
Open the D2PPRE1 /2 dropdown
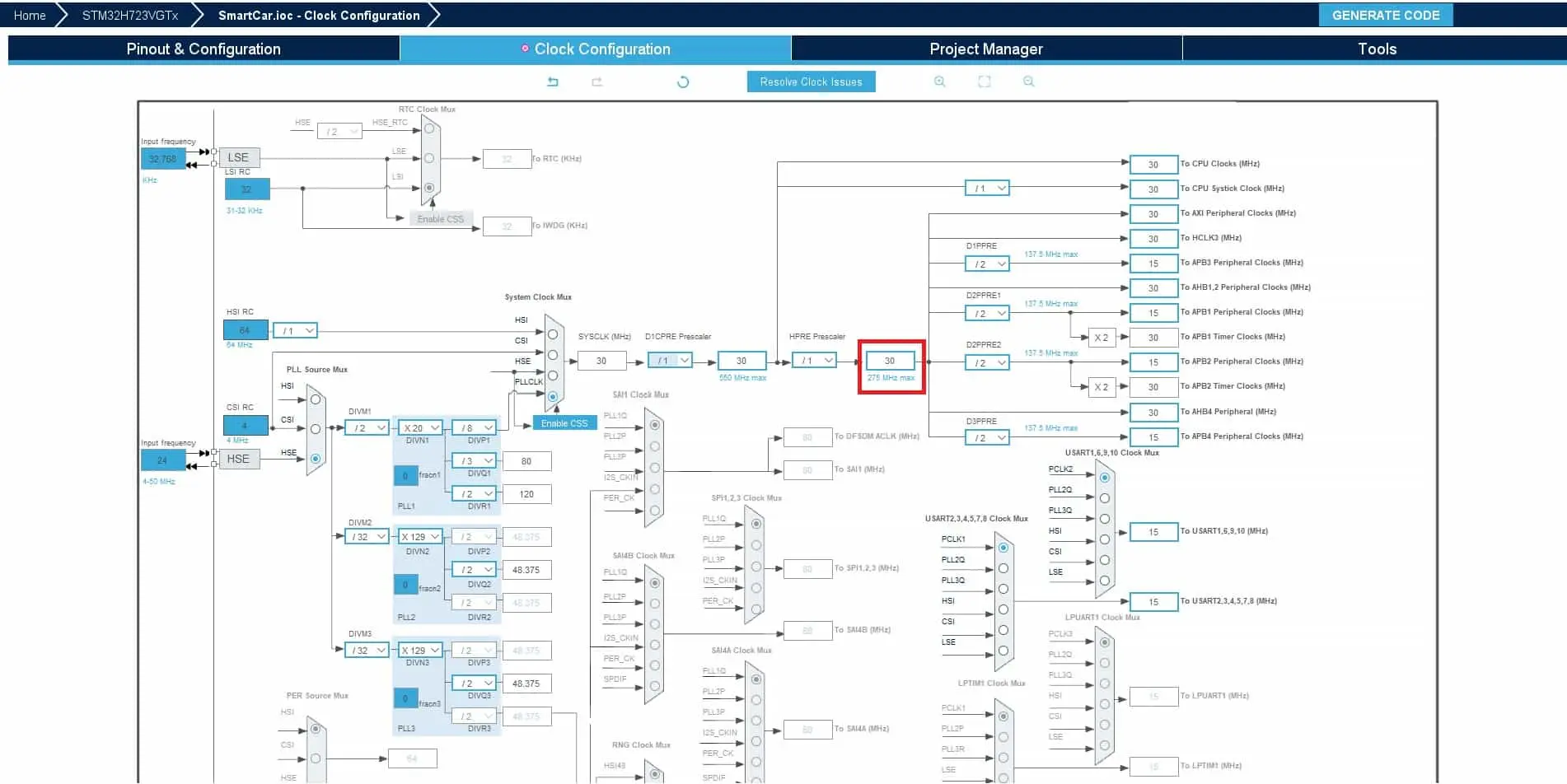pyautogui.click(x=987, y=314)
